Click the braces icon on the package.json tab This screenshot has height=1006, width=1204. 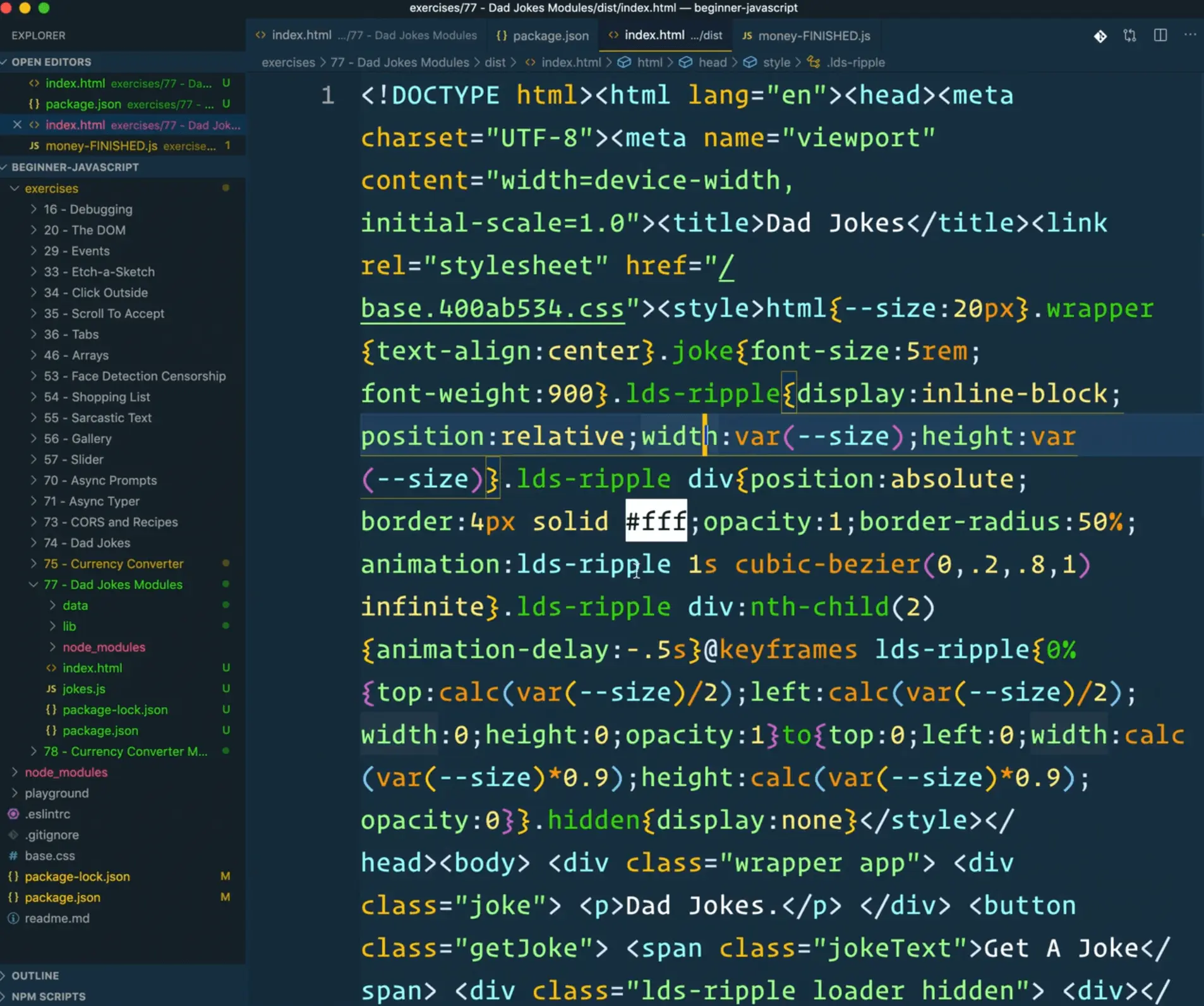pyautogui.click(x=502, y=36)
